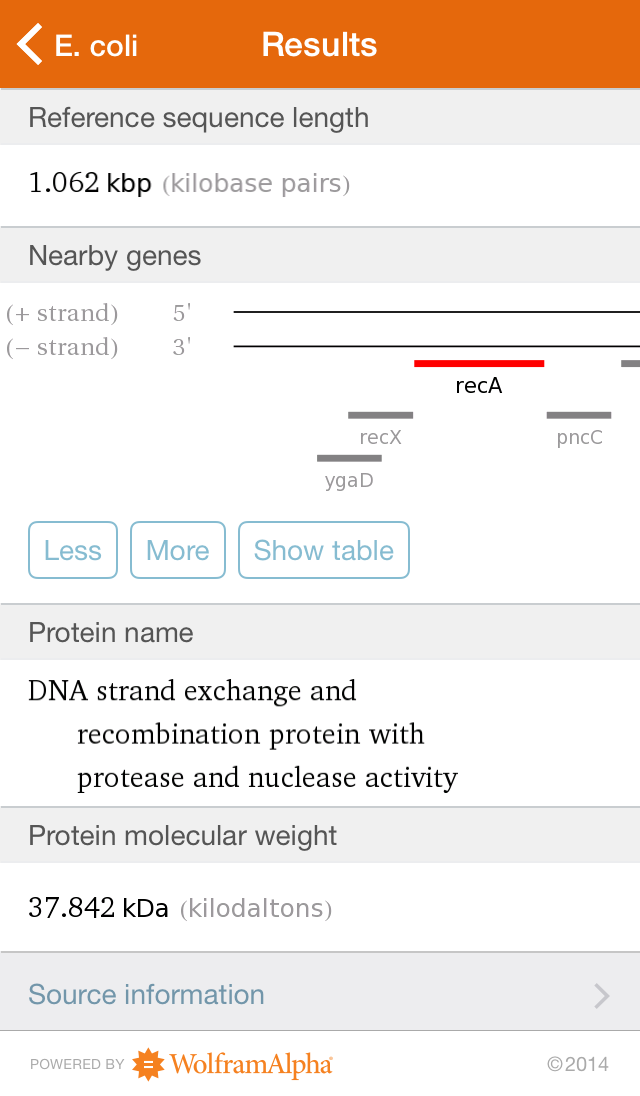Toggle more nearby genes with More
This screenshot has width=640, height=1096.
point(177,550)
